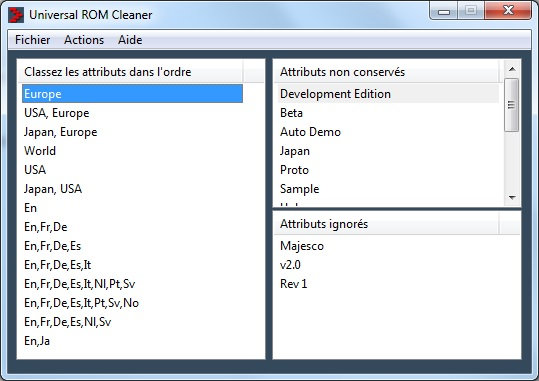Click the Universal ROM Cleaner app icon

16,15
